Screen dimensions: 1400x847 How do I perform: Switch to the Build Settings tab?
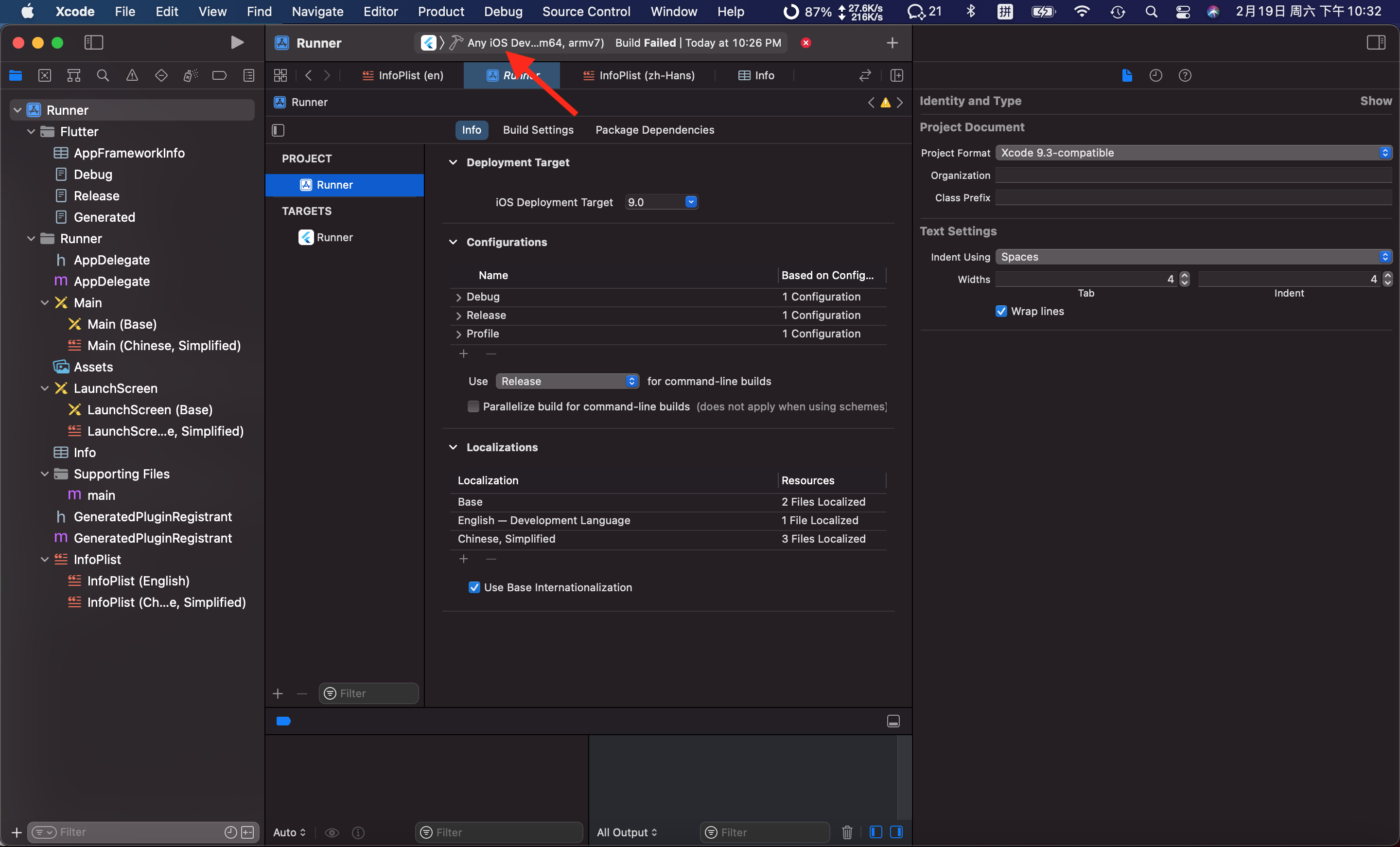click(538, 130)
